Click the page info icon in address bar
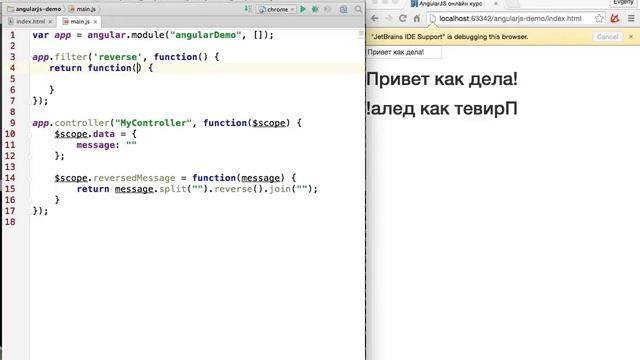 point(433,19)
